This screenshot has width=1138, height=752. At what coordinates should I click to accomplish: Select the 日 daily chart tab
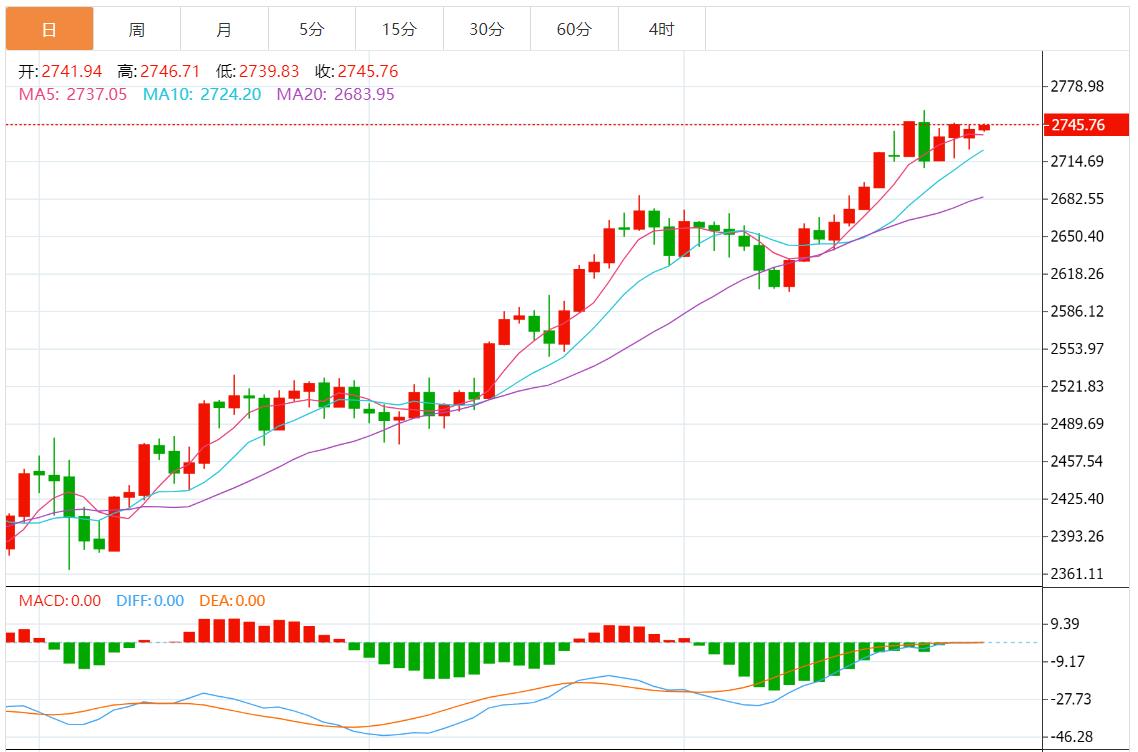49,29
